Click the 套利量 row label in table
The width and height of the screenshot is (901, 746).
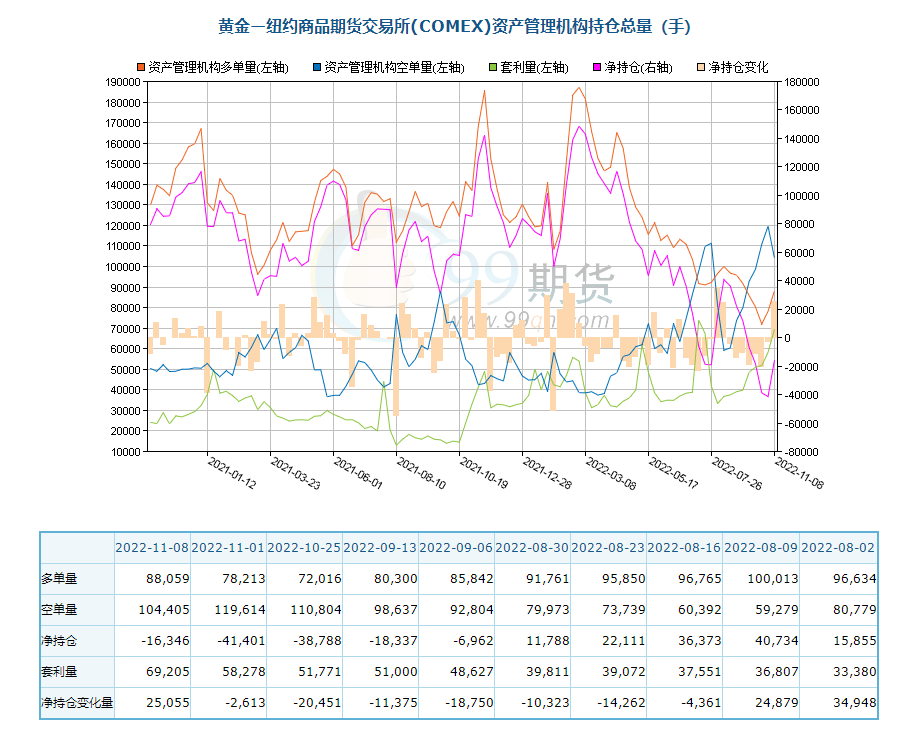(x=59, y=672)
